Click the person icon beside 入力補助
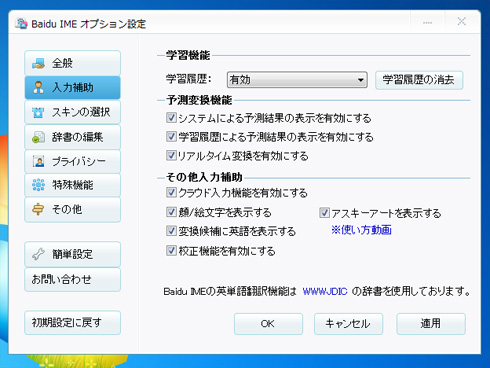This screenshot has width=490, height=368. pos(38,88)
